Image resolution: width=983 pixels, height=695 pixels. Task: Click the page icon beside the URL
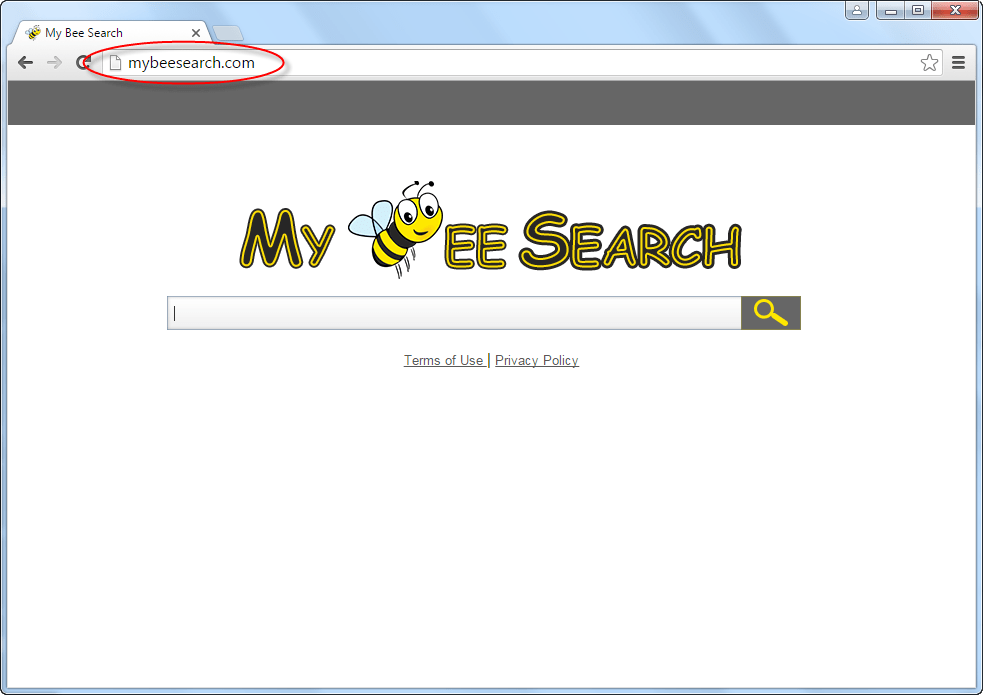[x=115, y=63]
